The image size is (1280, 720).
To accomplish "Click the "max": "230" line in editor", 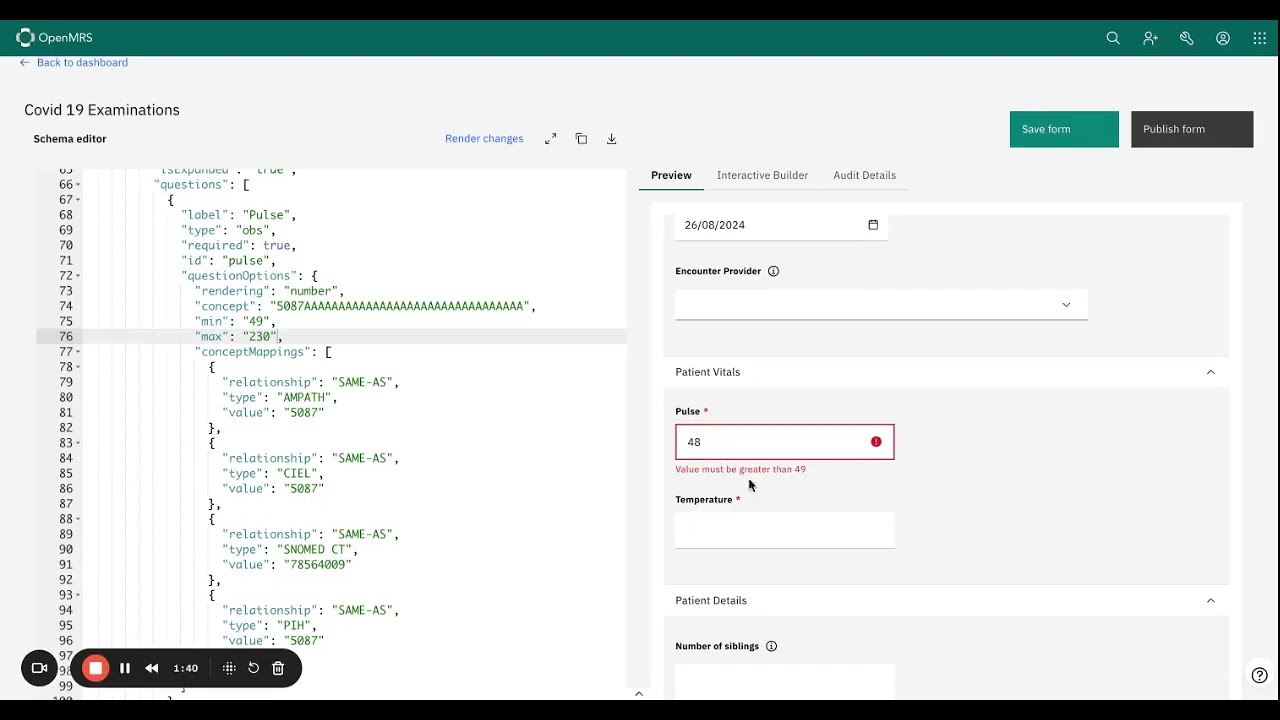I will [x=239, y=337].
